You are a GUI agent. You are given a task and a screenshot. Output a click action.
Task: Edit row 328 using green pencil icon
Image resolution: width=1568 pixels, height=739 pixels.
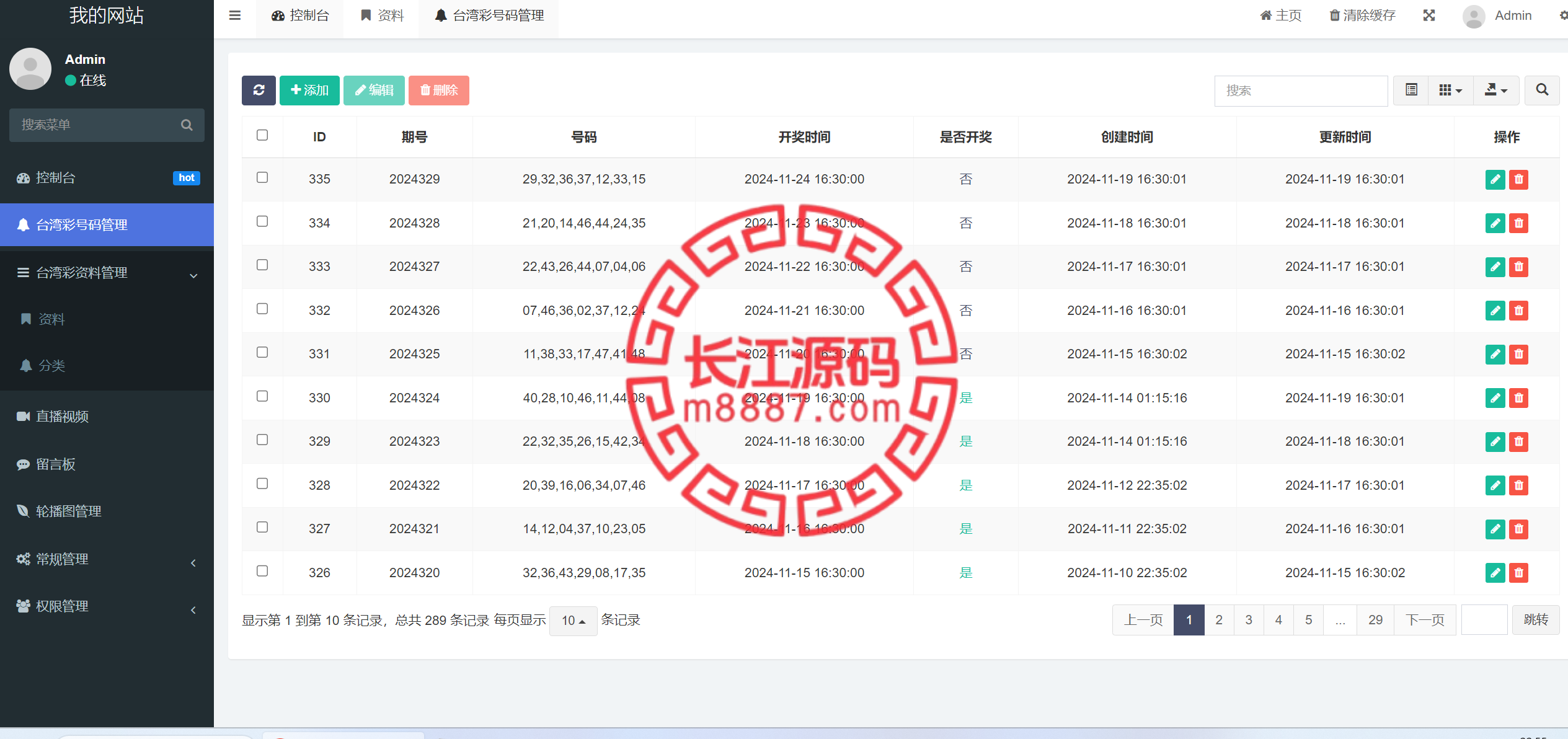click(1495, 485)
